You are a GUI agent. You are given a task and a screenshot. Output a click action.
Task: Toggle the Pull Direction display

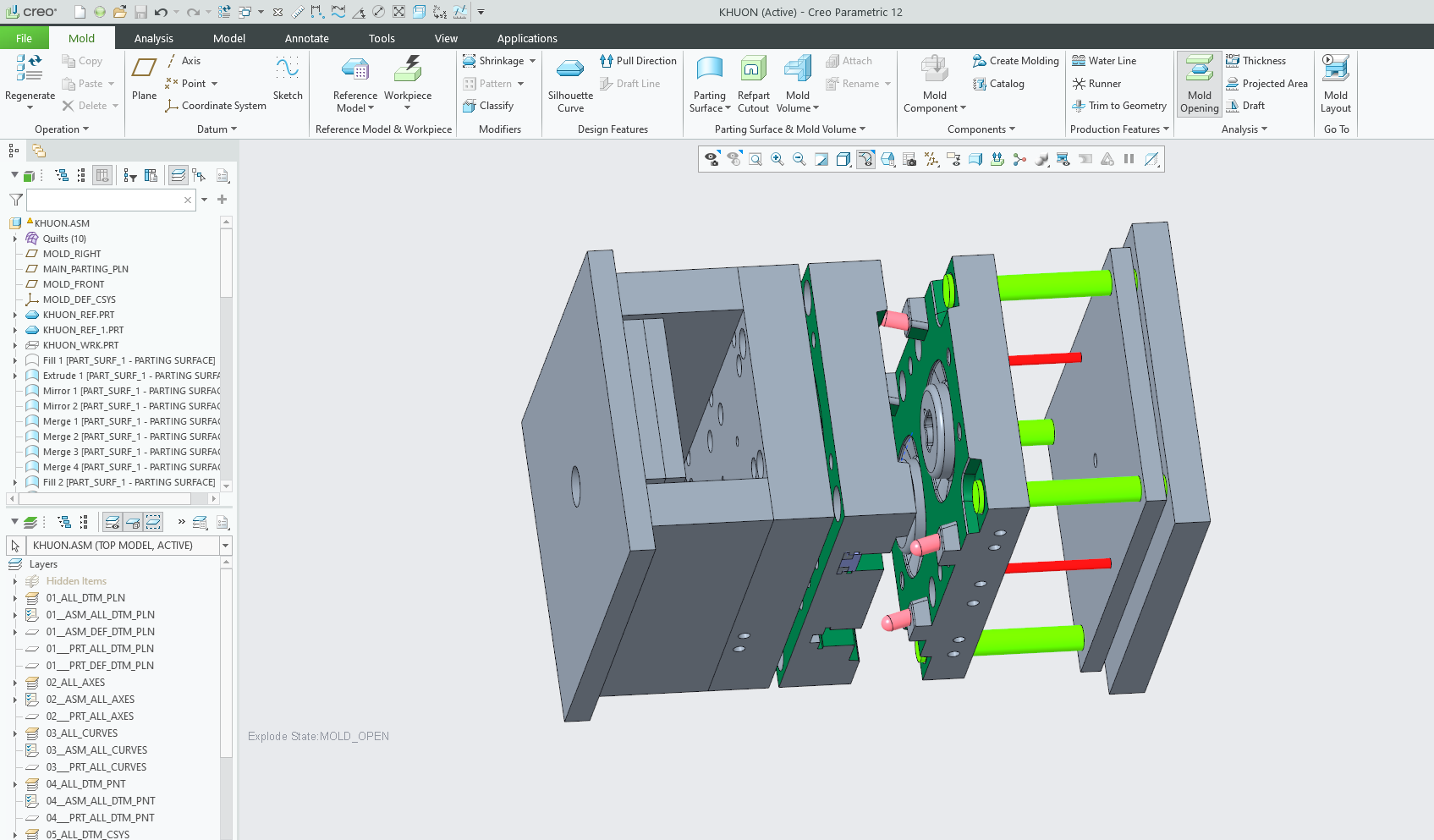(x=639, y=61)
